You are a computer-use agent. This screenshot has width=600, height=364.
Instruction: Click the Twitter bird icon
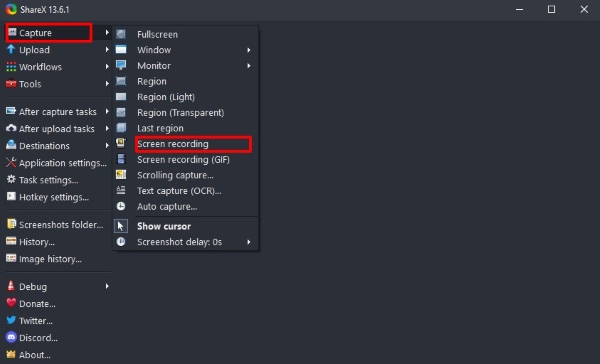[x=11, y=320]
